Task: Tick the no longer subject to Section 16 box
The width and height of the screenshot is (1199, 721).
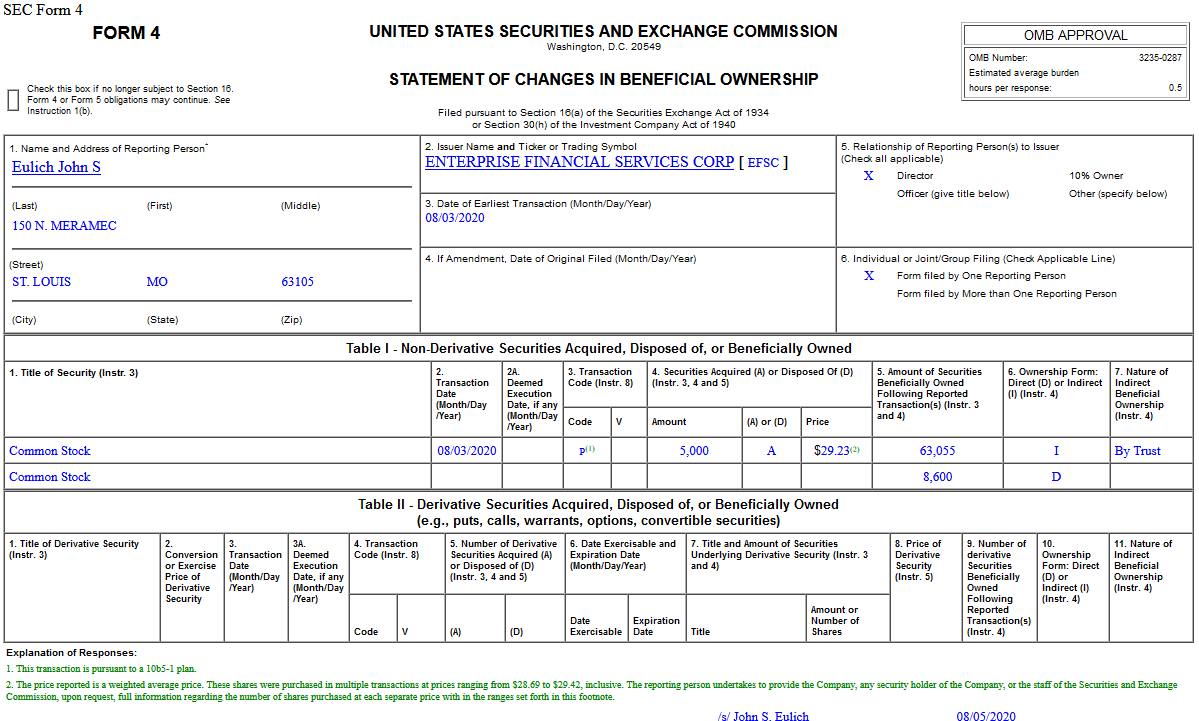Action: [x=13, y=100]
